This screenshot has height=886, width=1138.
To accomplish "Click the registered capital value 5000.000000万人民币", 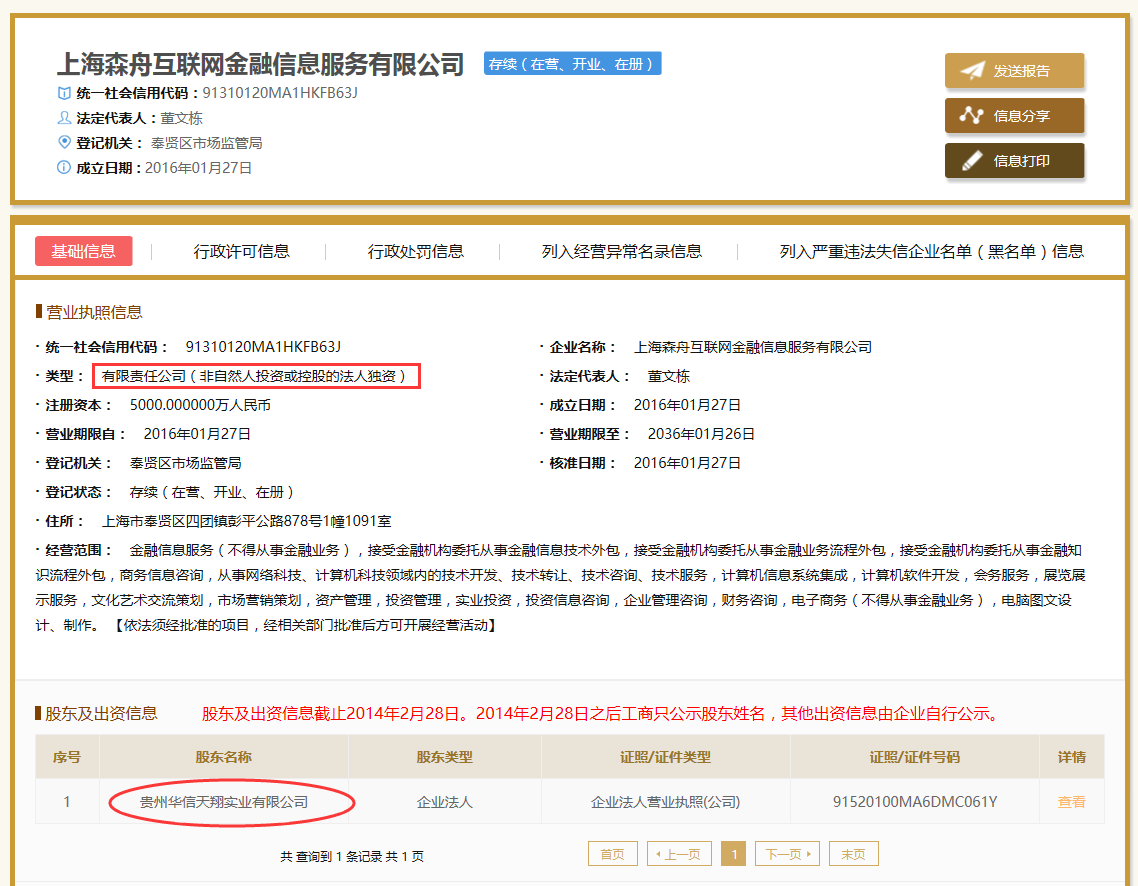I will (x=200, y=405).
